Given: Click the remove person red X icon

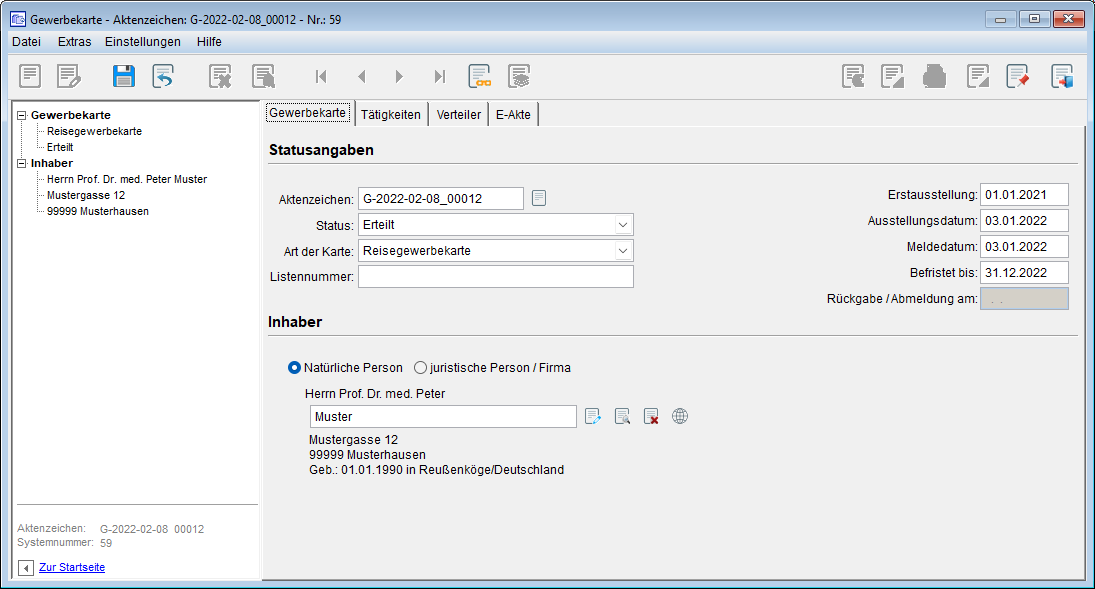Looking at the screenshot, I should tap(651, 416).
